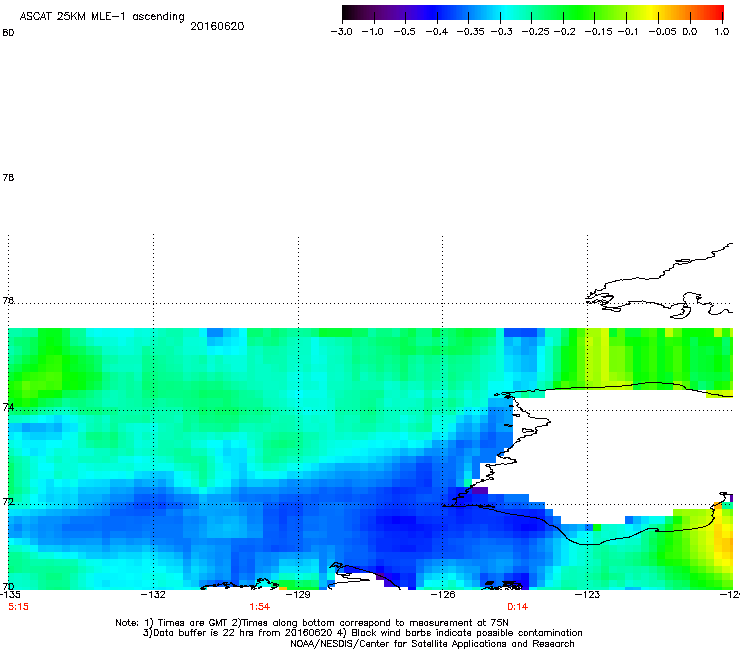This screenshot has width=740, height=650.
Task: Click the colorbar label -0.05
Action: 663,32
